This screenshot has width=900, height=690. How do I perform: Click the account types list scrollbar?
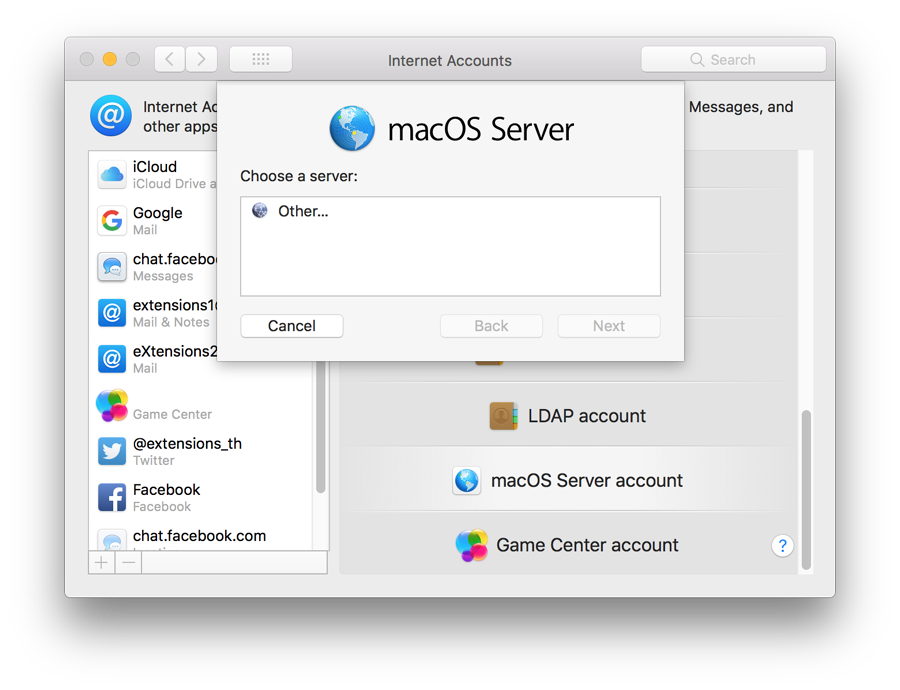(806, 490)
